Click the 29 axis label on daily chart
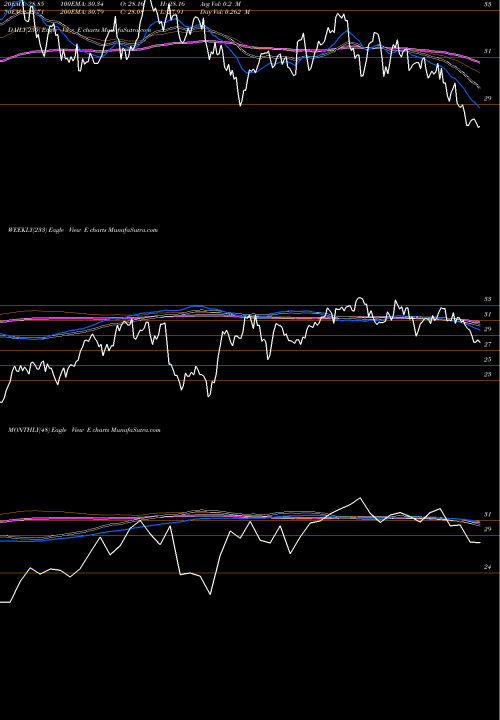This screenshot has height=720, width=500. (x=487, y=98)
